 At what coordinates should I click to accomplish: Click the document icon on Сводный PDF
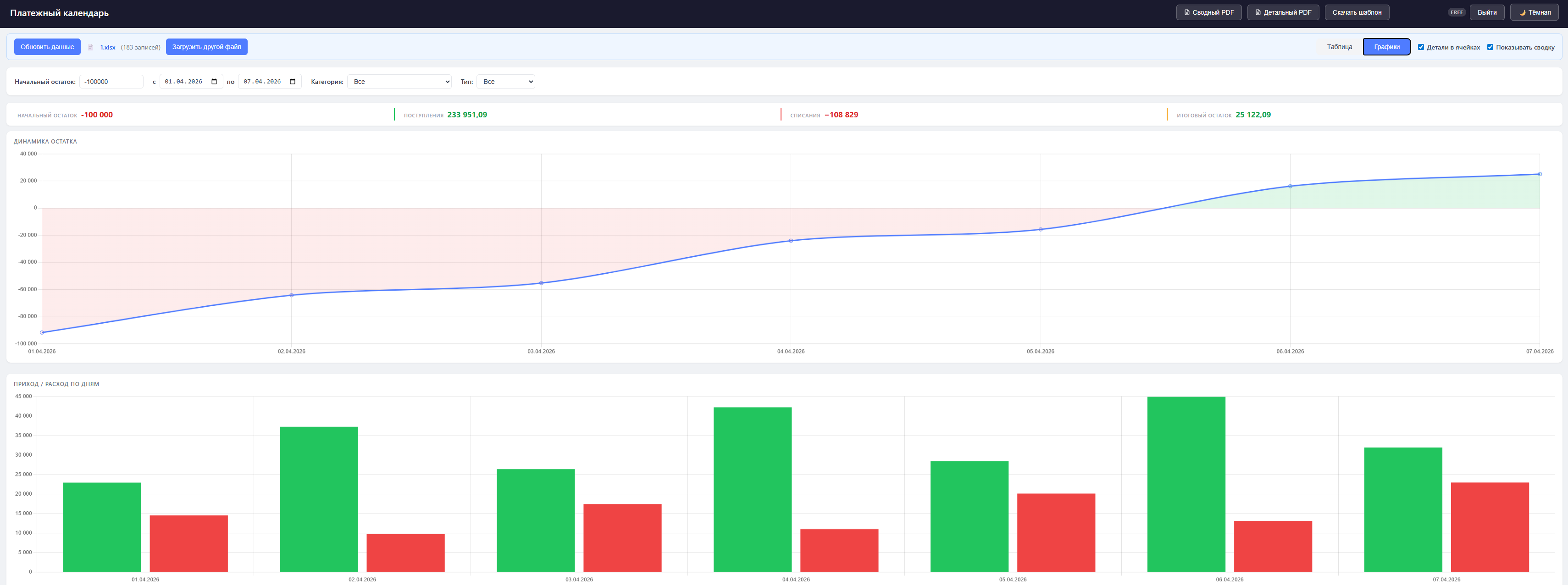pos(1186,12)
